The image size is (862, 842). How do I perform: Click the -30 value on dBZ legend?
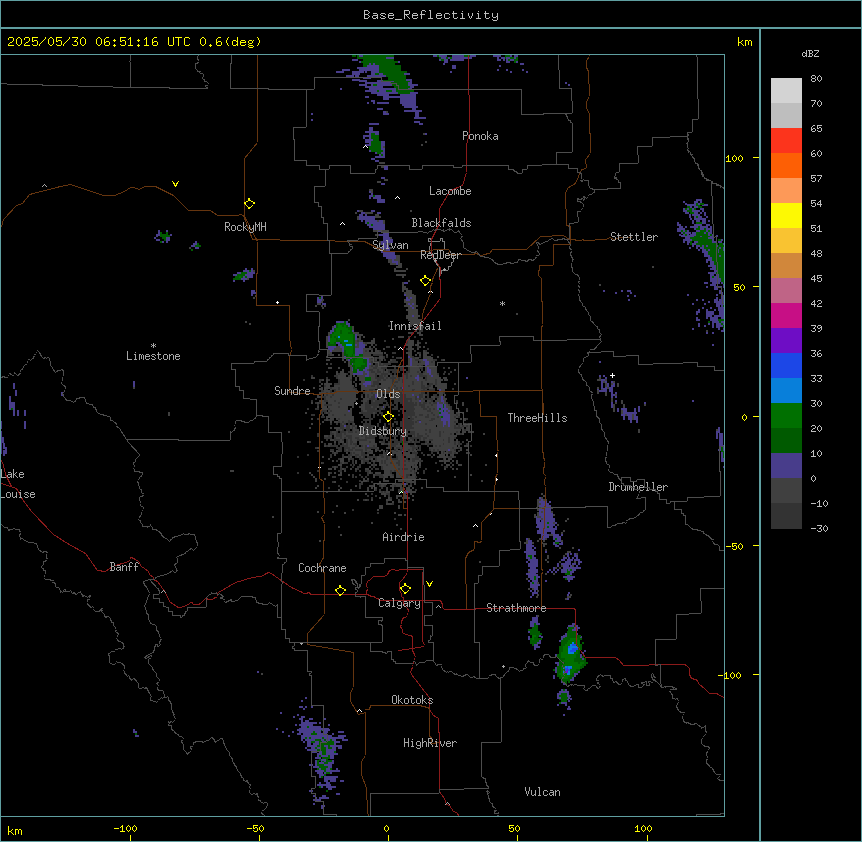click(x=819, y=528)
